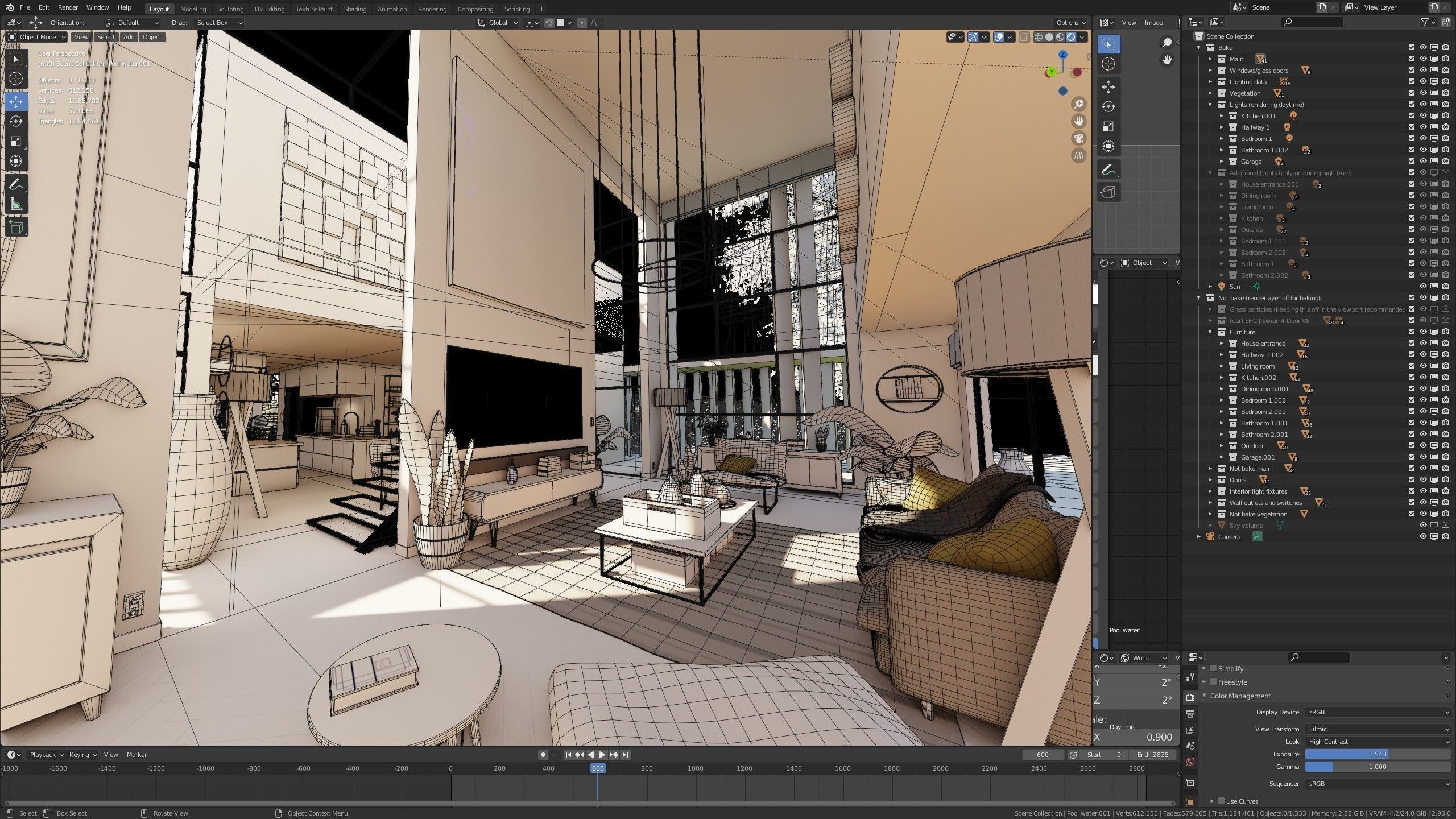Expand the Windows/glass doors collection

[x=1210, y=71]
